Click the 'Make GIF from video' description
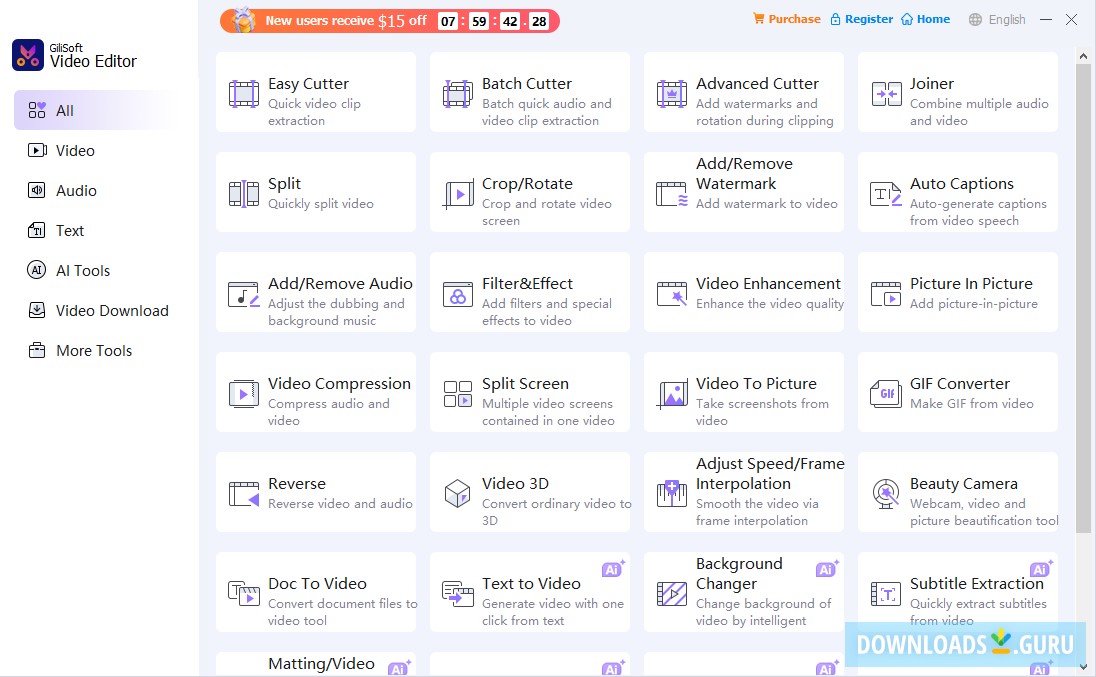The height and width of the screenshot is (677, 1096). coord(972,403)
